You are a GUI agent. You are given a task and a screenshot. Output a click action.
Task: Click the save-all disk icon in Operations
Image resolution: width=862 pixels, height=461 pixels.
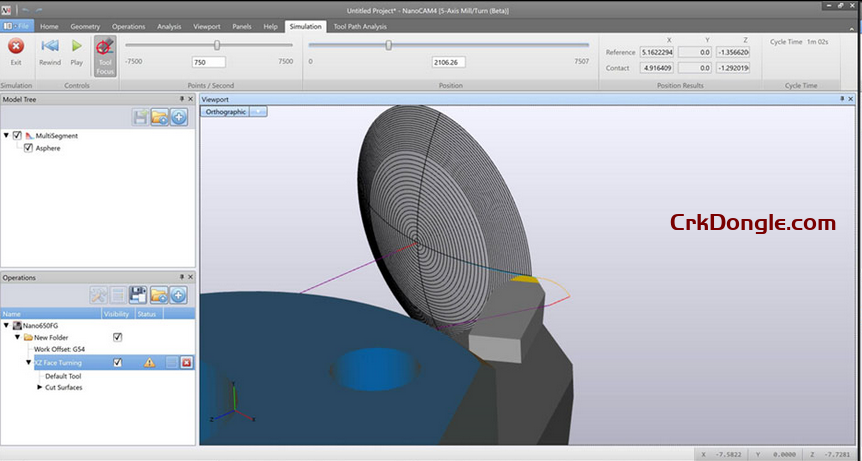(x=138, y=295)
